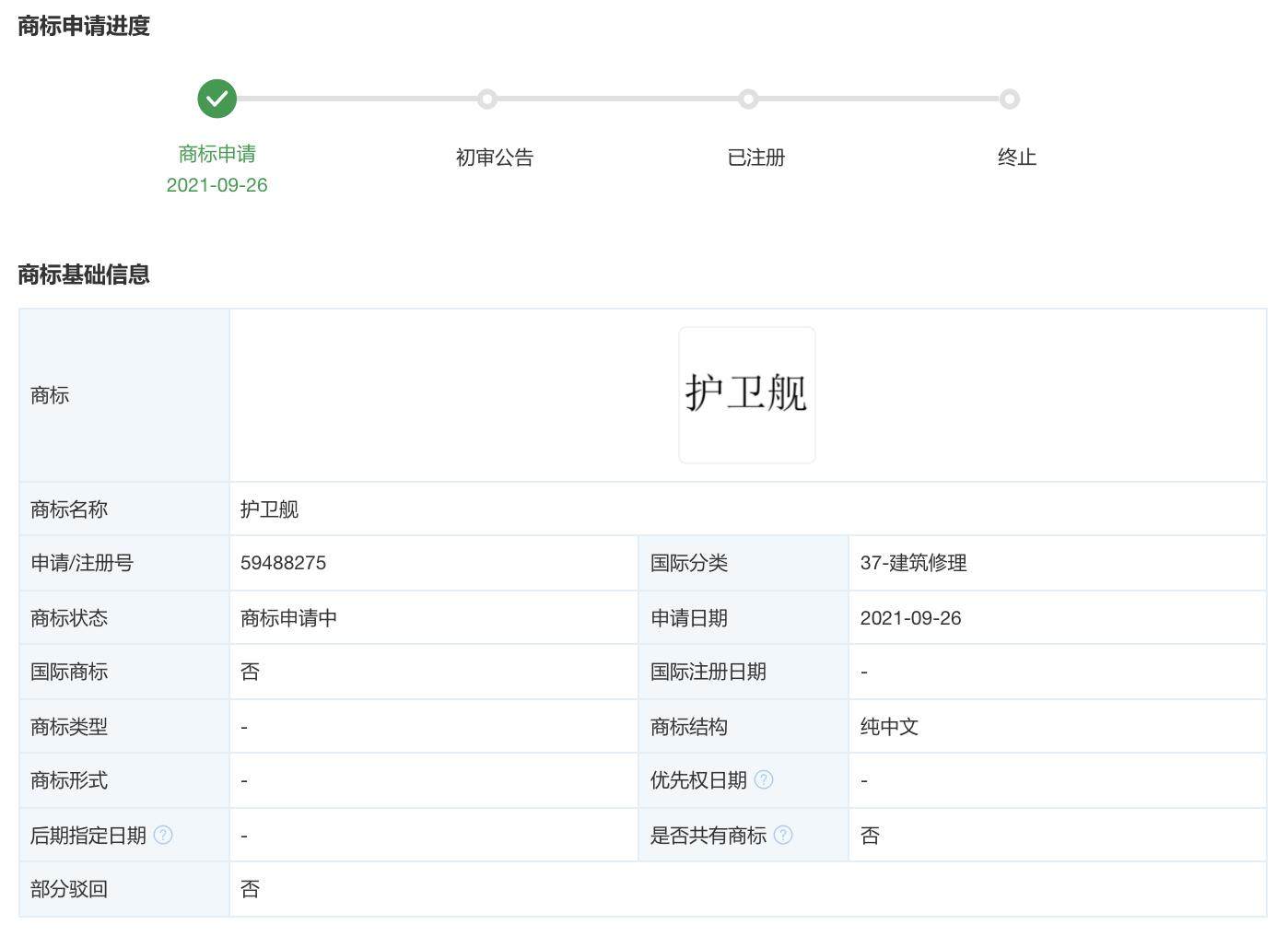Click the 初审公告 progress step circle

487,99
